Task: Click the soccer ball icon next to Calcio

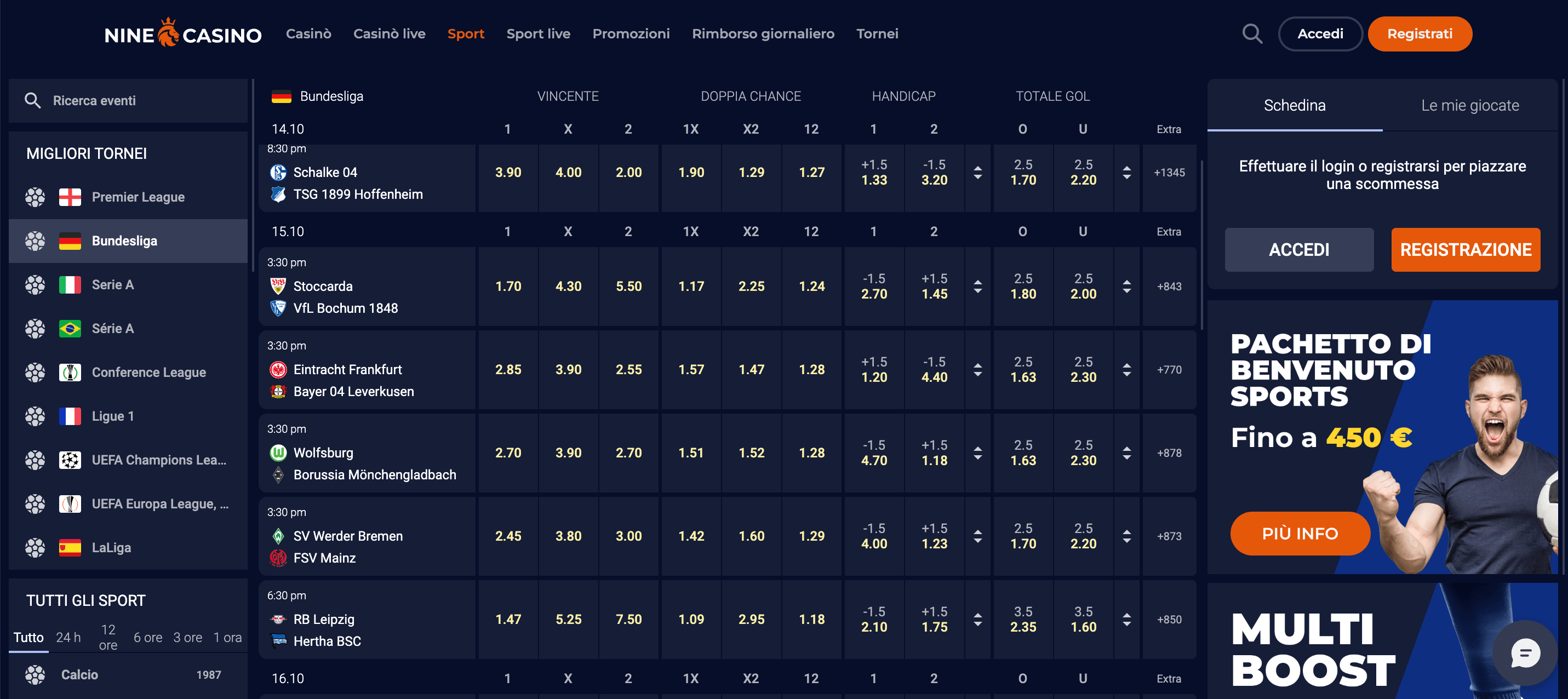Action: tap(36, 675)
